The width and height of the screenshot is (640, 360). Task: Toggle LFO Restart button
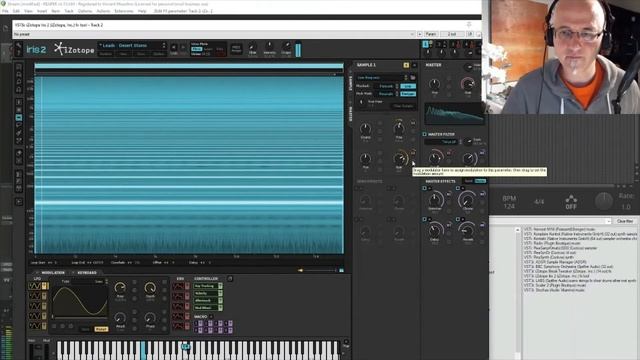[101, 329]
